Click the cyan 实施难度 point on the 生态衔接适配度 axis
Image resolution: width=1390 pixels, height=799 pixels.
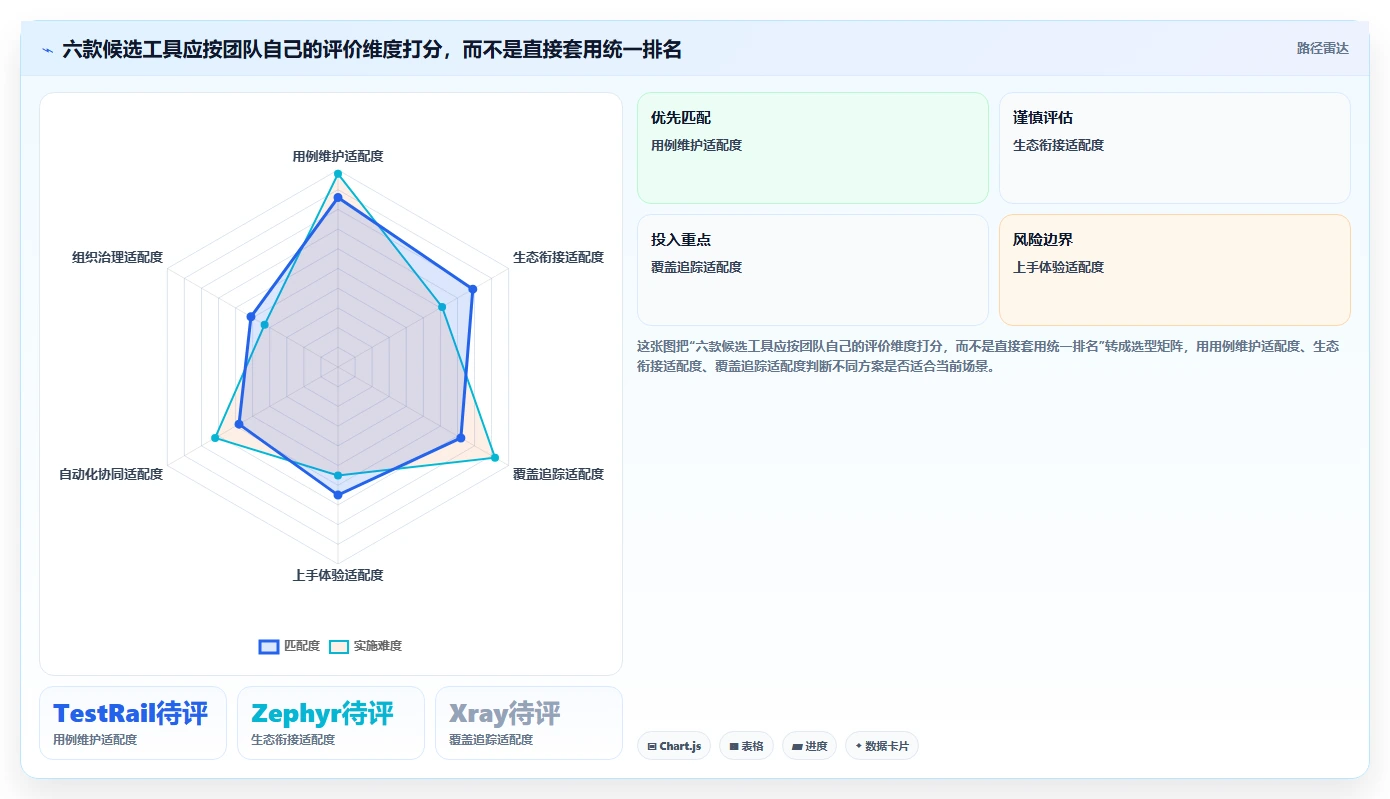442,307
